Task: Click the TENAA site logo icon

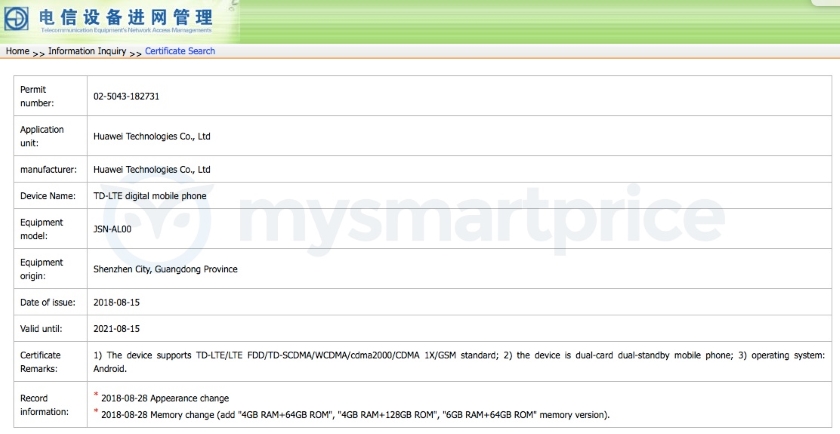Action: tap(16, 19)
